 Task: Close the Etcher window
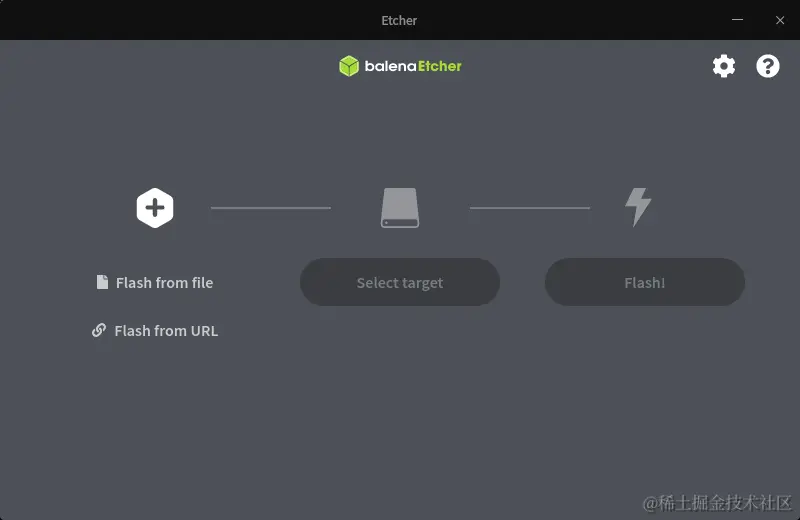780,20
